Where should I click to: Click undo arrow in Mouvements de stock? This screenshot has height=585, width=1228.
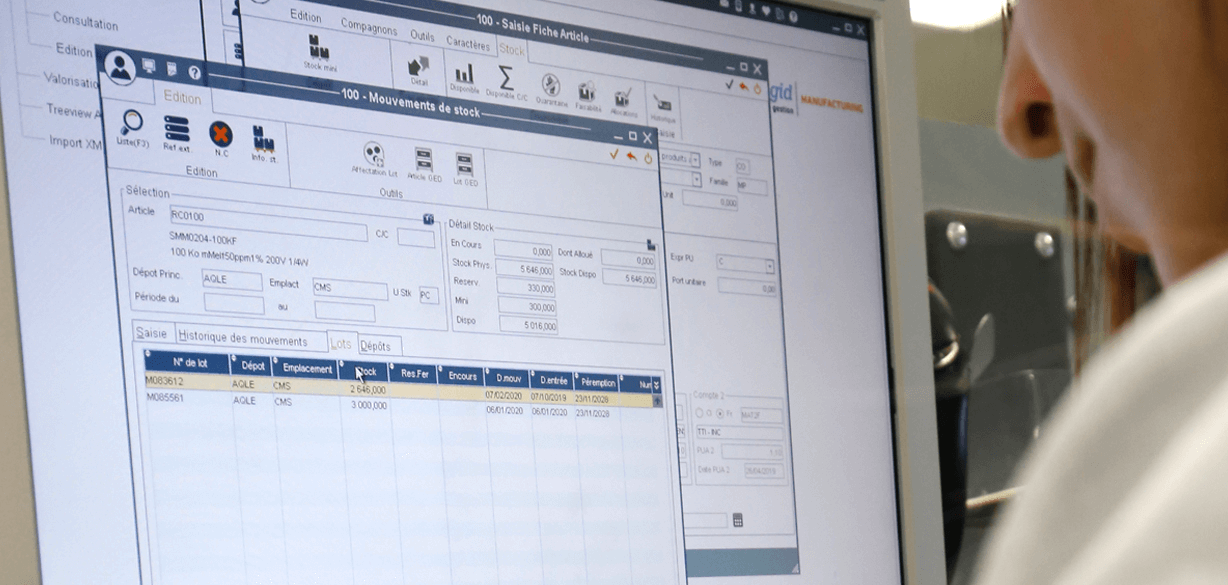[x=631, y=156]
